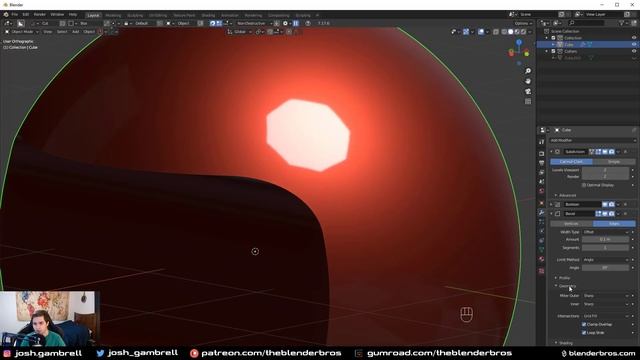Open the Modifier properties wrench tab
Viewport: 640px width, 360px height.
542,212
